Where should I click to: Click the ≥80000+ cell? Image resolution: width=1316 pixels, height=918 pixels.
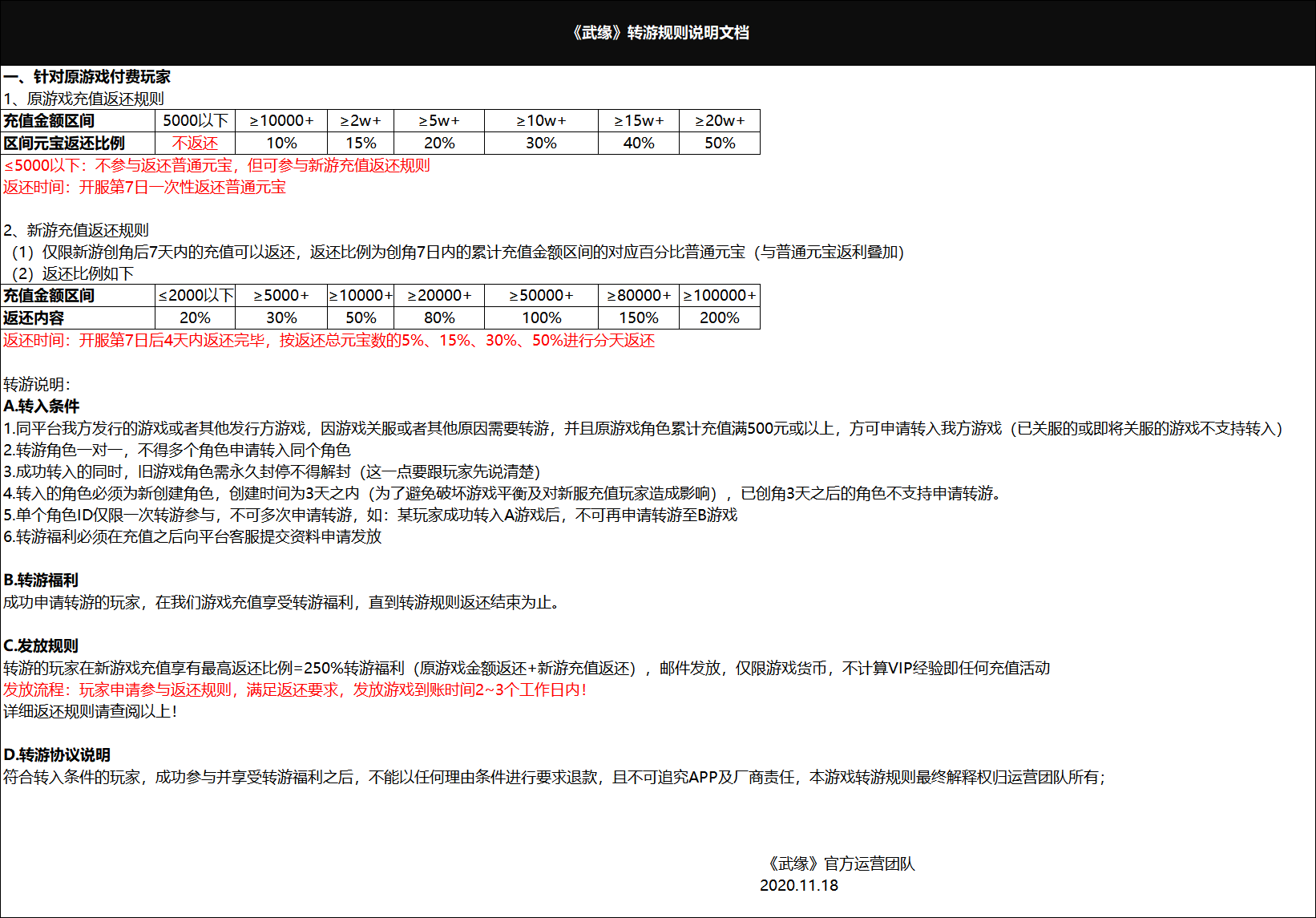click(639, 295)
